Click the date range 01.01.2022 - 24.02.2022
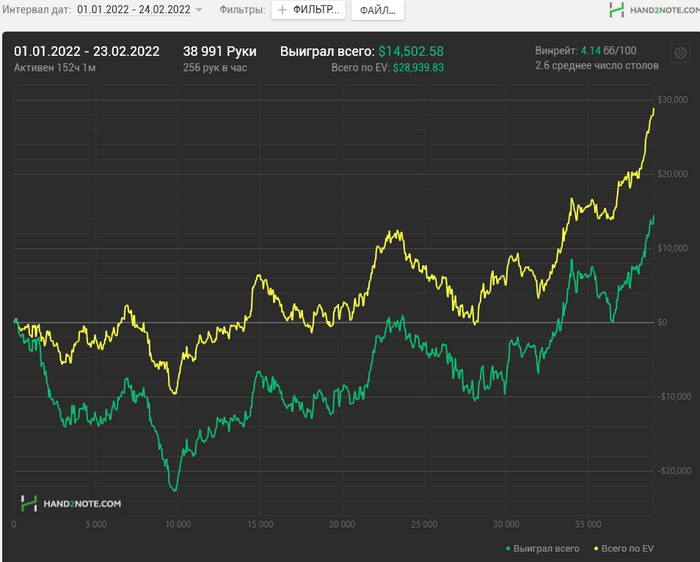The image size is (700, 562). click(133, 9)
